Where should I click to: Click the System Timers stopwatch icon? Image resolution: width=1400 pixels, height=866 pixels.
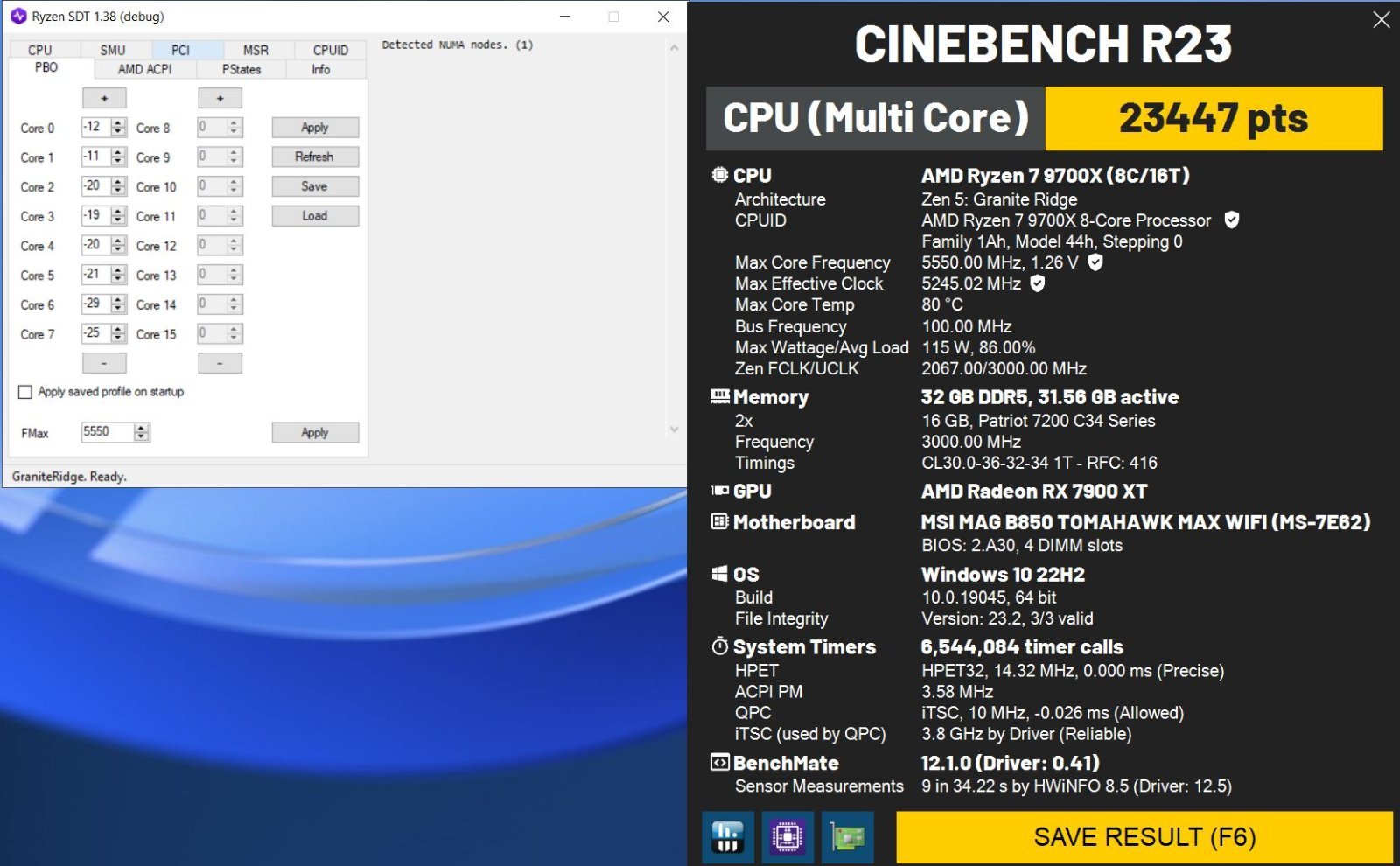(x=719, y=646)
